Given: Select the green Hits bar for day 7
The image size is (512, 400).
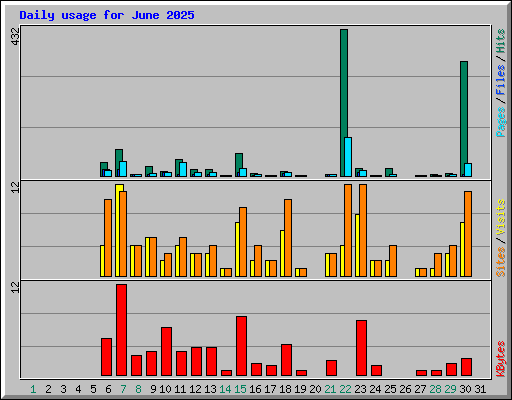Looking at the screenshot, I should pyautogui.click(x=119, y=163).
